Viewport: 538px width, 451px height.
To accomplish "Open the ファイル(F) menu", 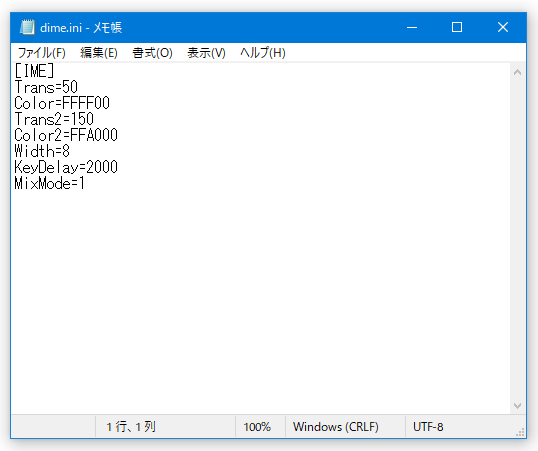I will (x=42, y=53).
